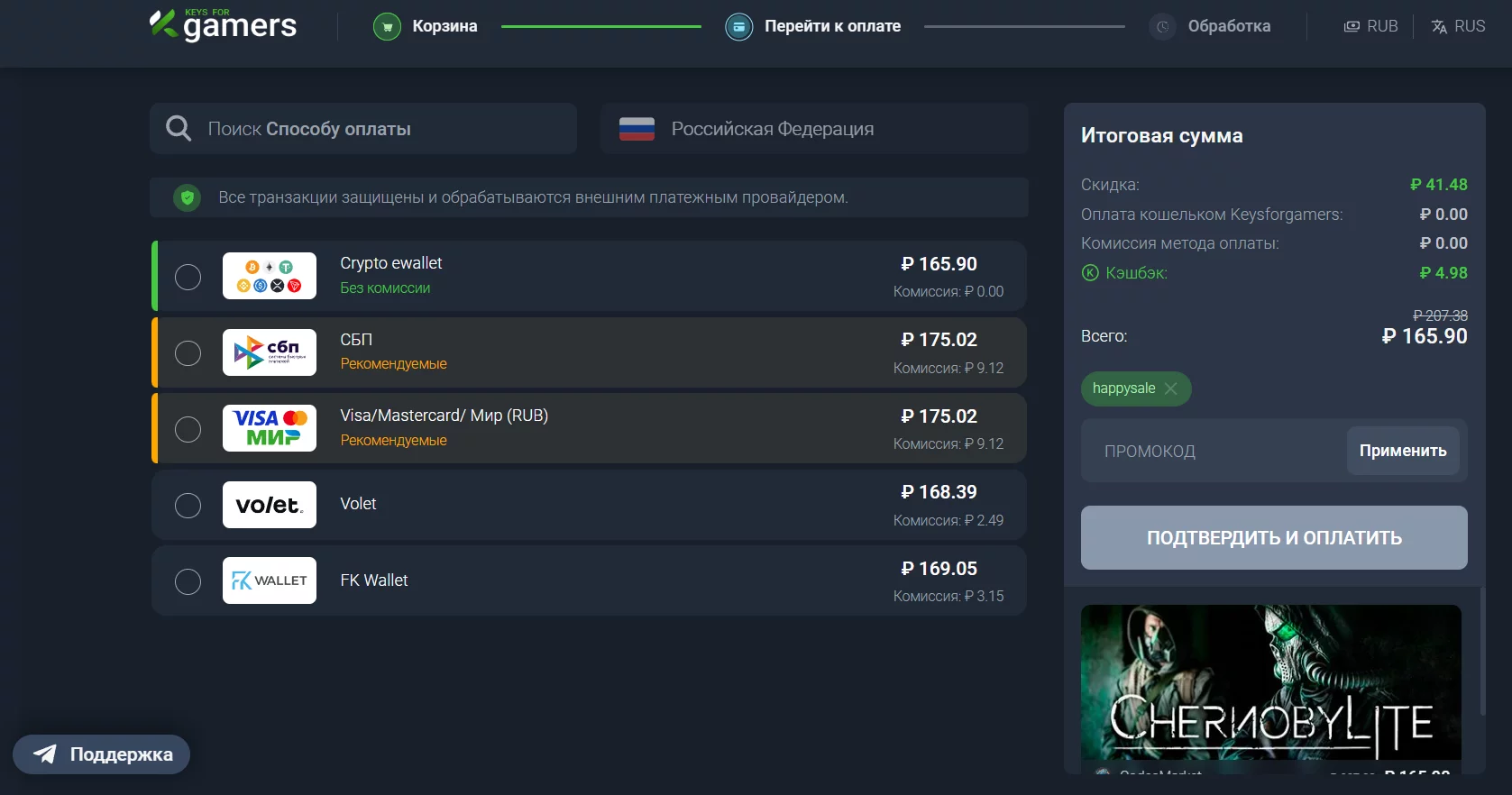The width and height of the screenshot is (1512, 795).
Task: Select the Visa/Mastercard/Мир radio button
Action: pyautogui.click(x=188, y=429)
